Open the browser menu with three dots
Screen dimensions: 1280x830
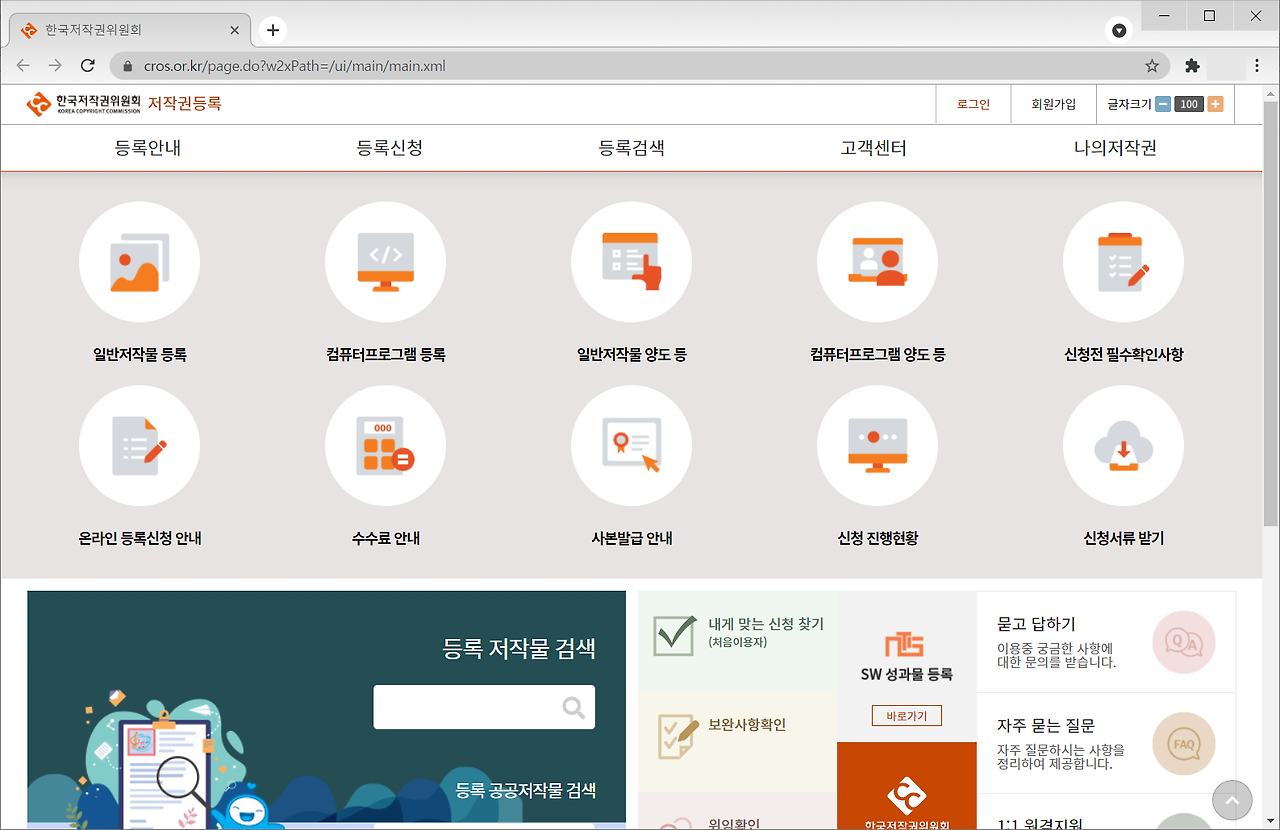[x=1256, y=64]
